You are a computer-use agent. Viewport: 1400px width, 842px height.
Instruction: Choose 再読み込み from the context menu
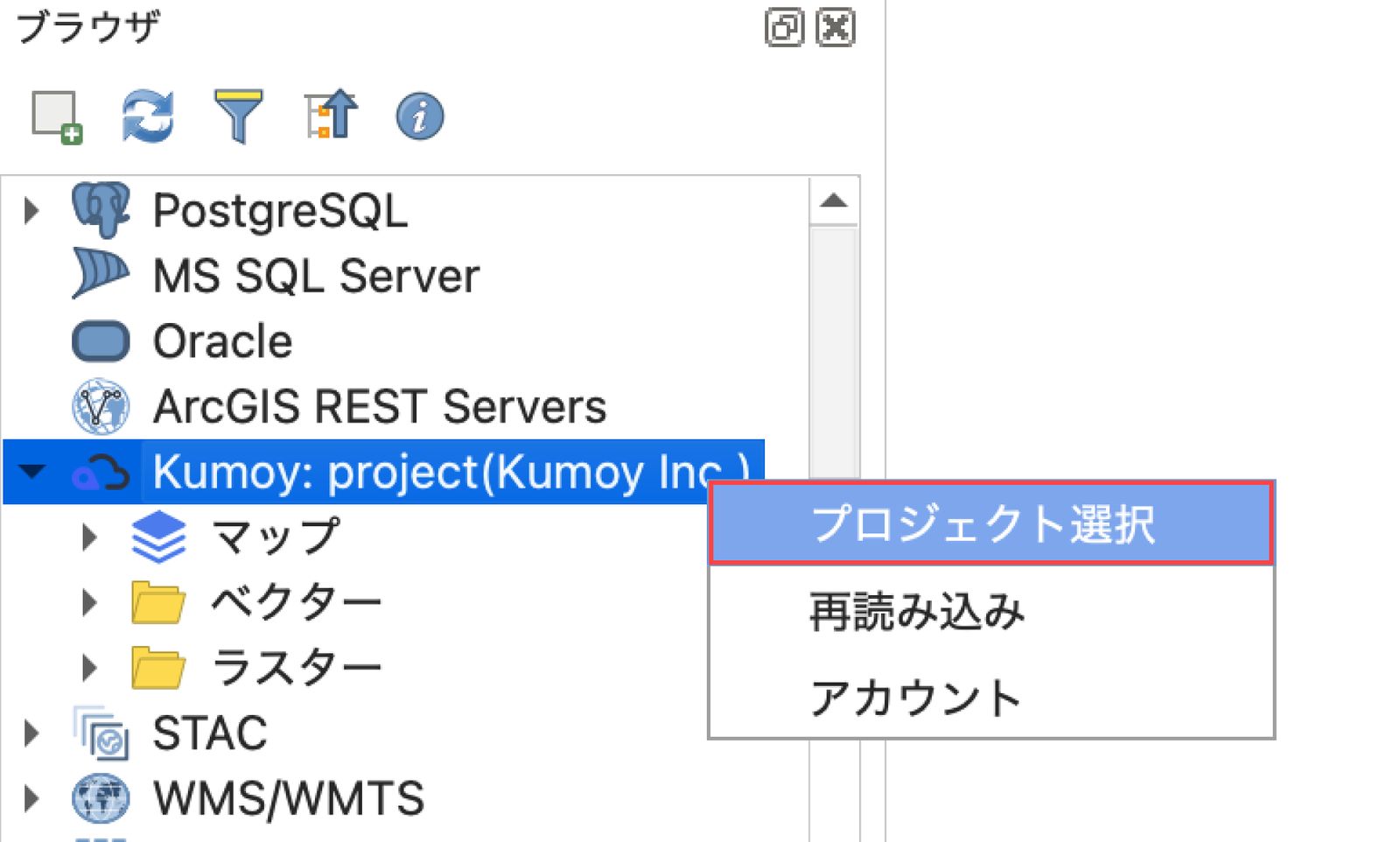(990, 611)
